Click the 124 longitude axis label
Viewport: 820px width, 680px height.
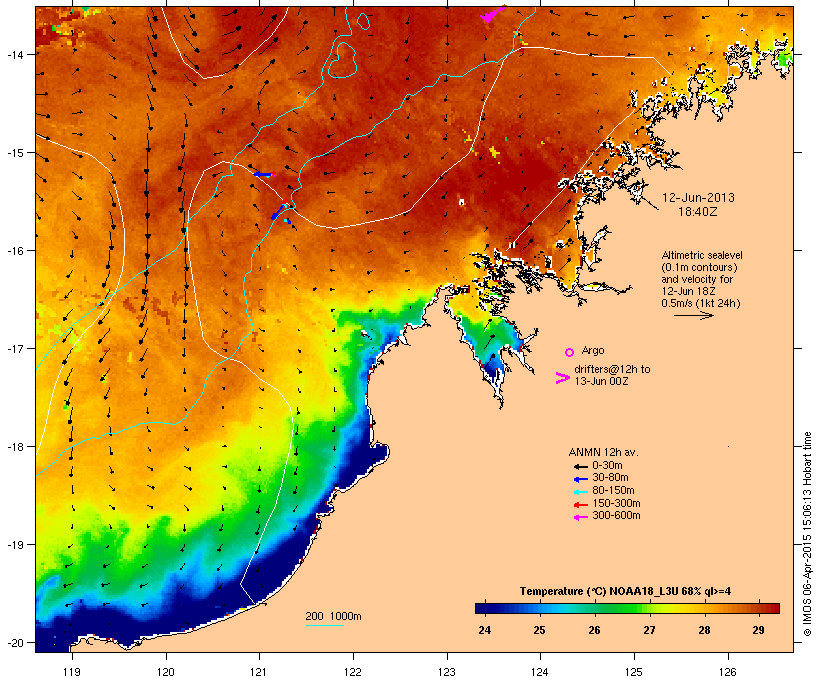[x=540, y=672]
